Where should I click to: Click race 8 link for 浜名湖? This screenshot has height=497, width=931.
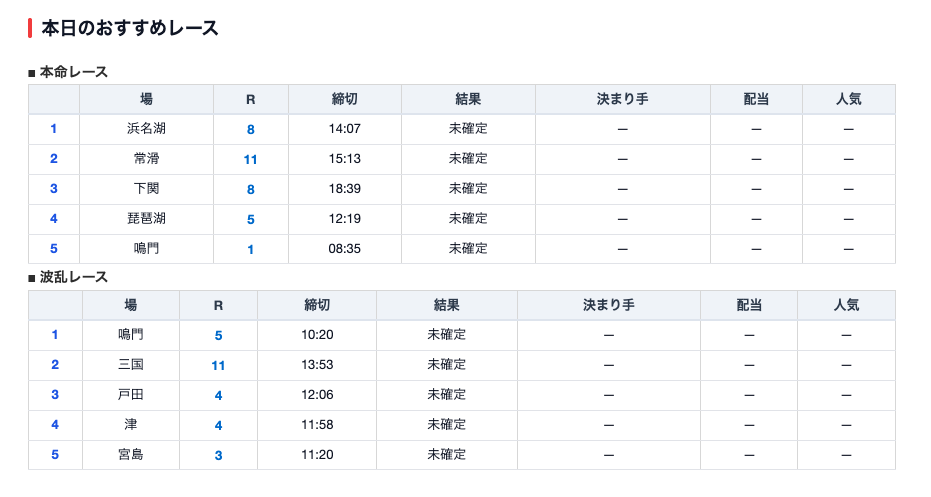[251, 129]
